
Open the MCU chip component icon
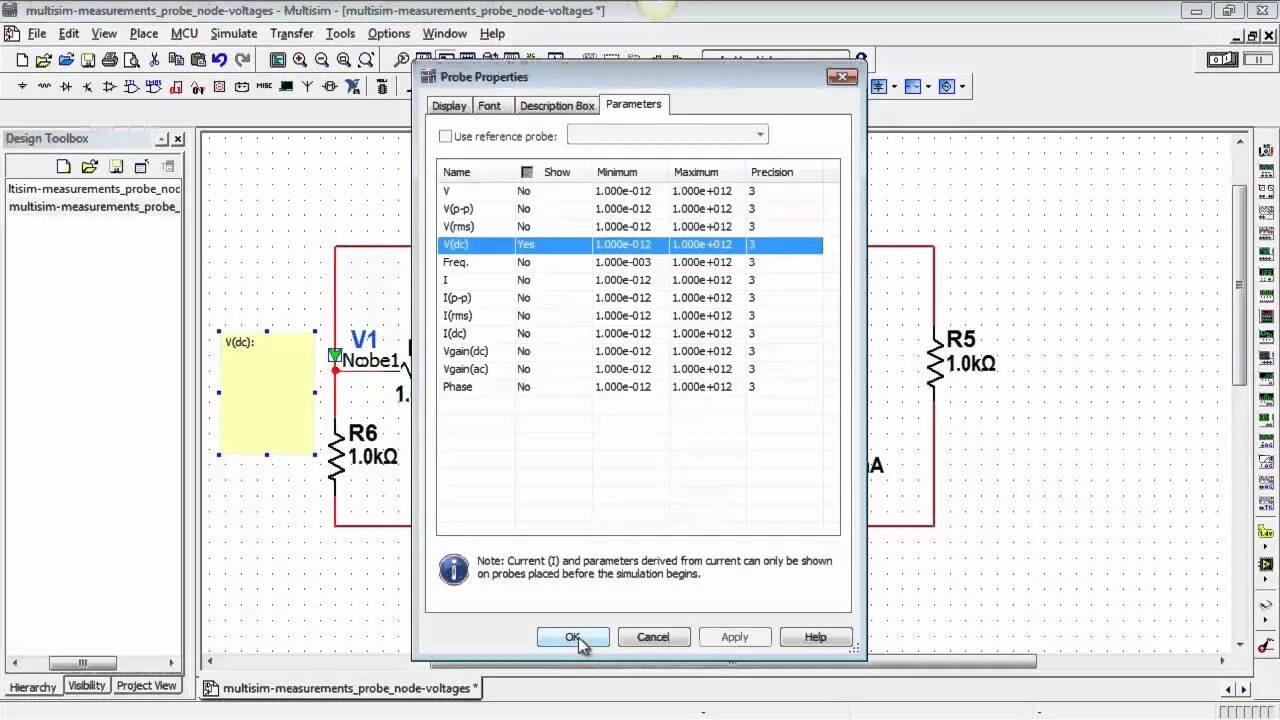pyautogui.click(x=381, y=86)
